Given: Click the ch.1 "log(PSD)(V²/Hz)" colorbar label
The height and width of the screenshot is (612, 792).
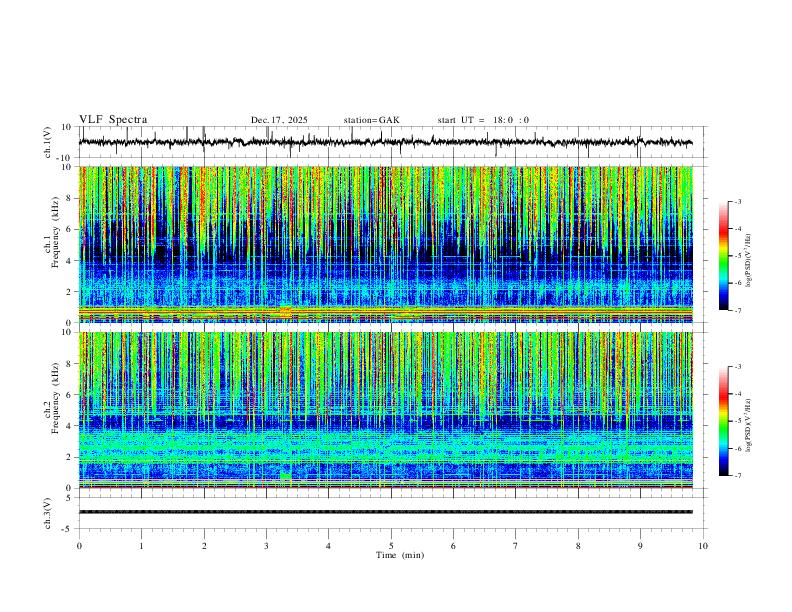Looking at the screenshot, I should [x=749, y=261].
